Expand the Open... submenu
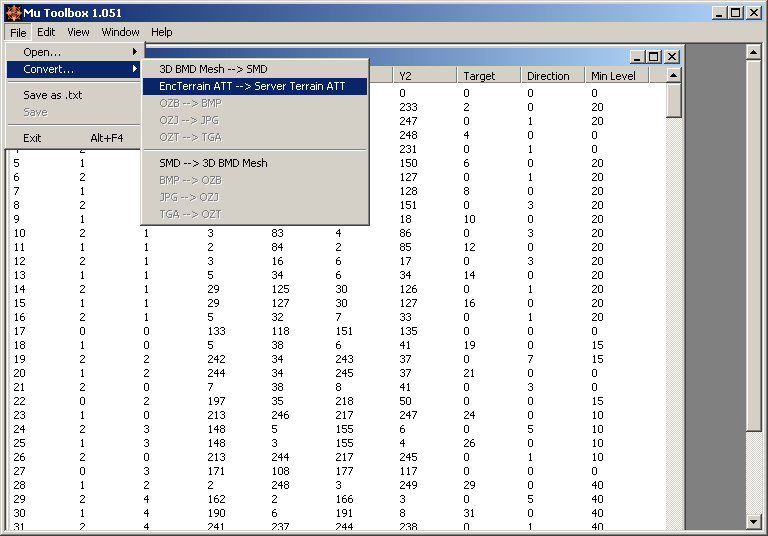This screenshot has width=768, height=536. [x=74, y=52]
